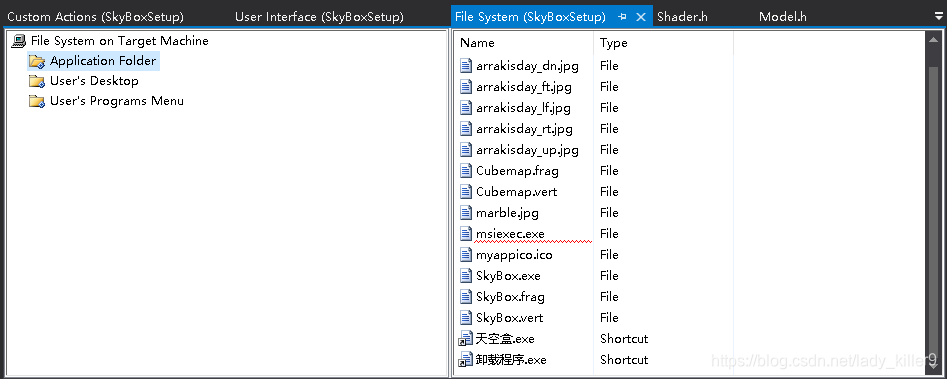Select the myappico.ico file name
The width and height of the screenshot is (947, 379).
click(x=514, y=255)
